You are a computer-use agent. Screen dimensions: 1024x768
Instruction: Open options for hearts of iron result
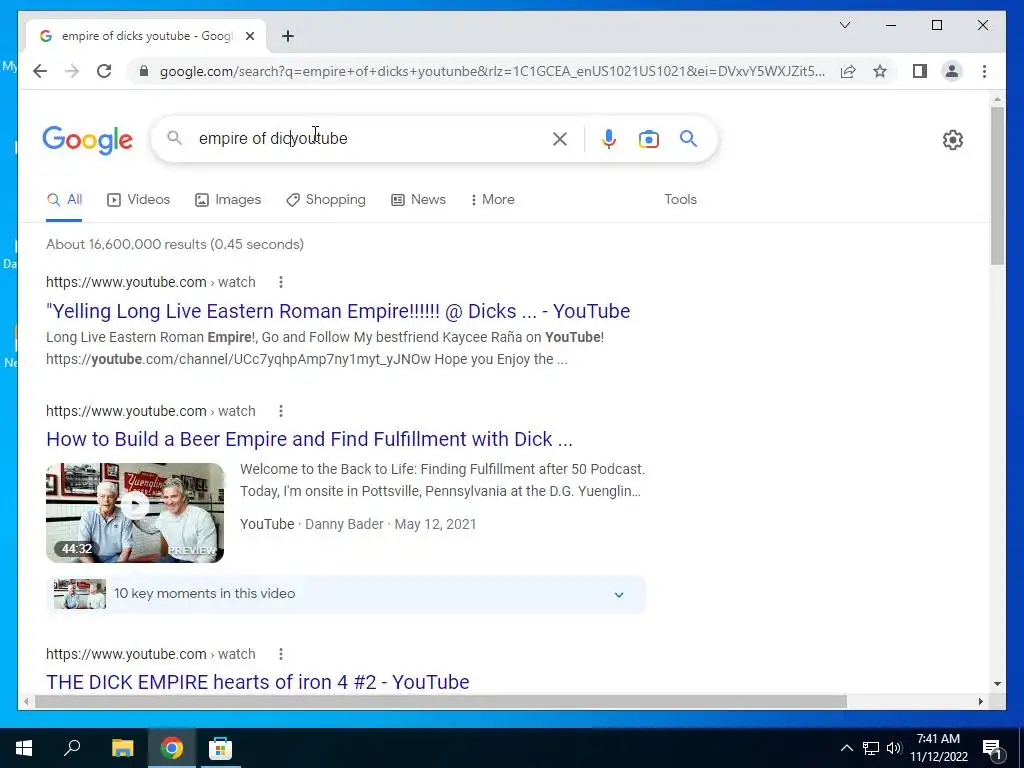(x=281, y=654)
